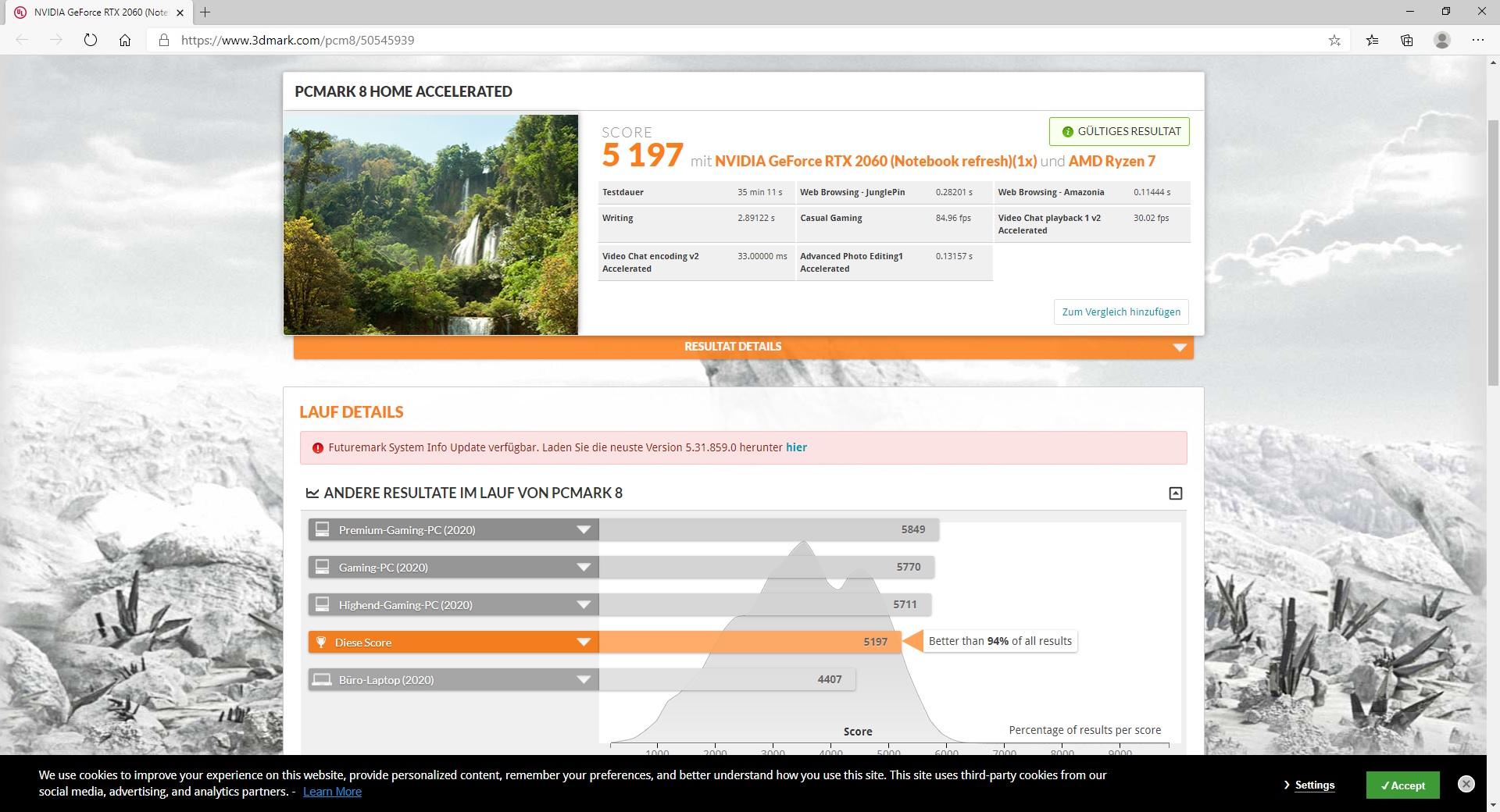Reload the page with refresh icon
This screenshot has height=812, width=1500.
[91, 40]
